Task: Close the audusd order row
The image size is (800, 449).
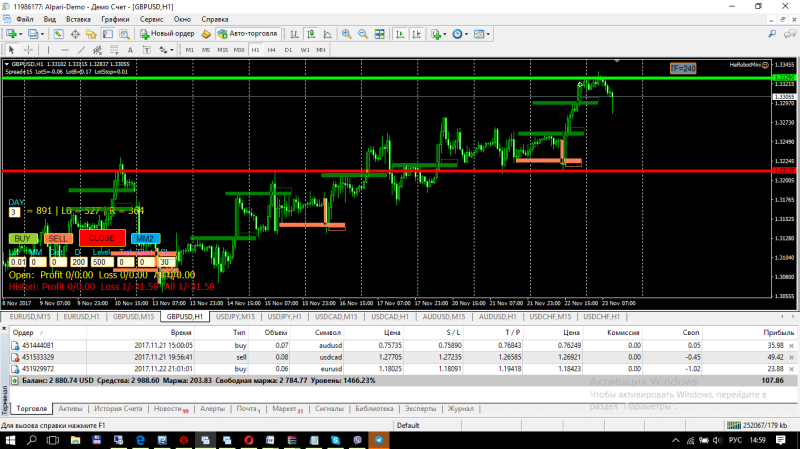Action: click(791, 345)
